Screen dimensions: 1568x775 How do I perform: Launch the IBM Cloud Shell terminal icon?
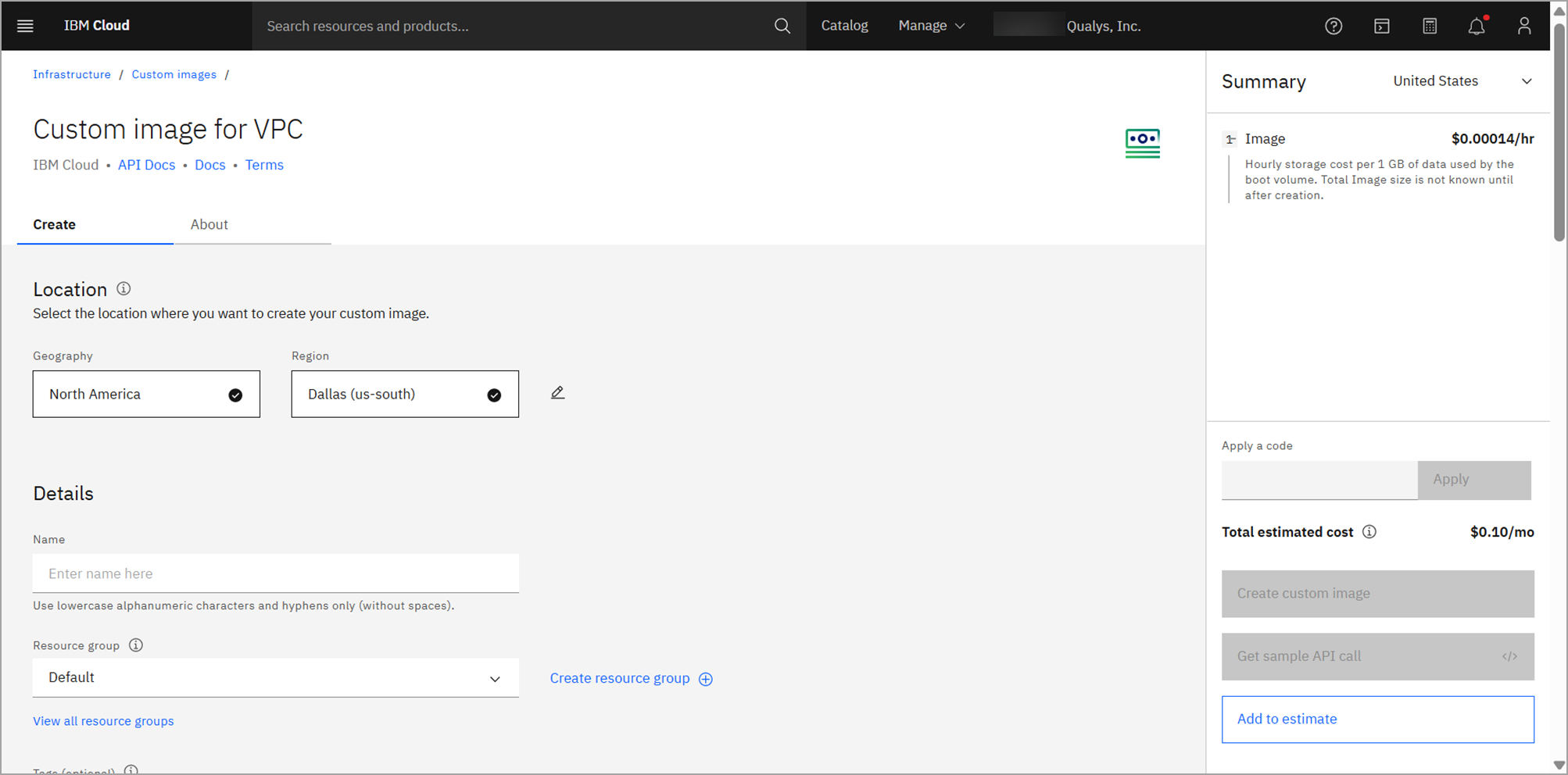[x=1382, y=26]
